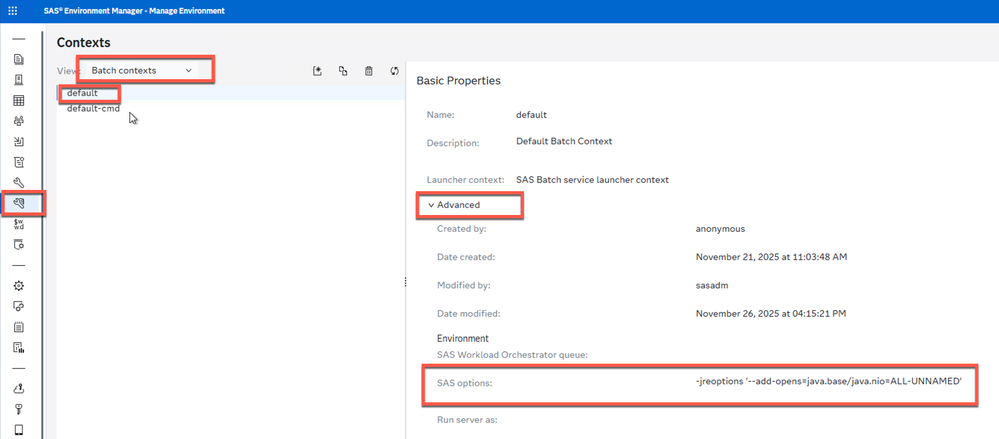Open the Content page document icon

point(18,60)
